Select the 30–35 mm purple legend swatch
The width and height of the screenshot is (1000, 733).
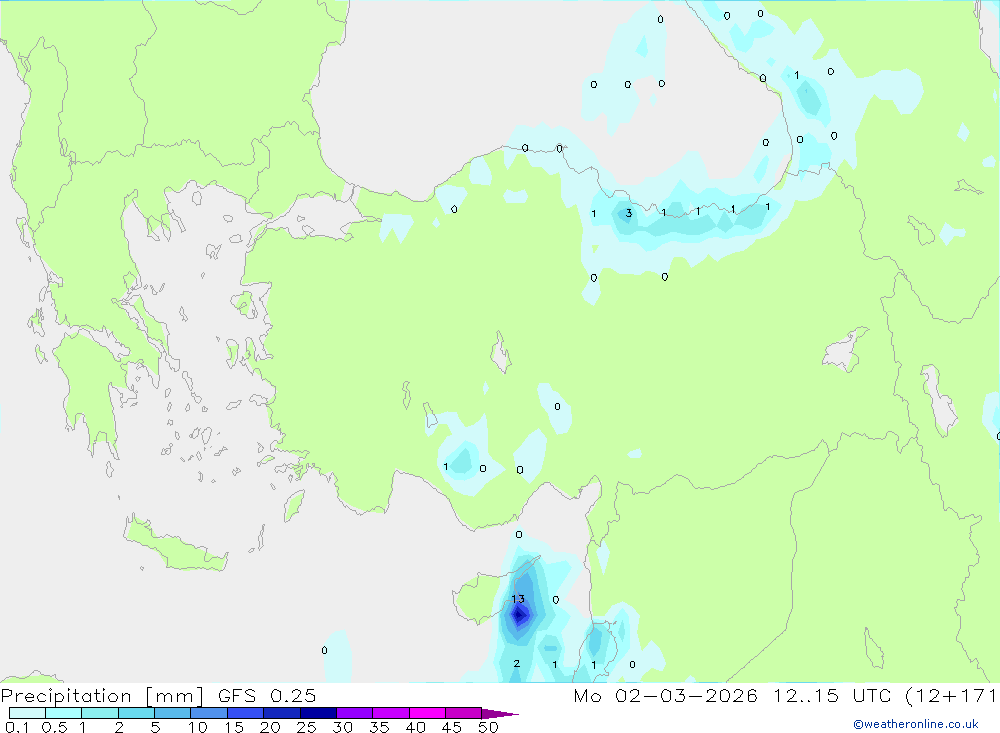355,713
